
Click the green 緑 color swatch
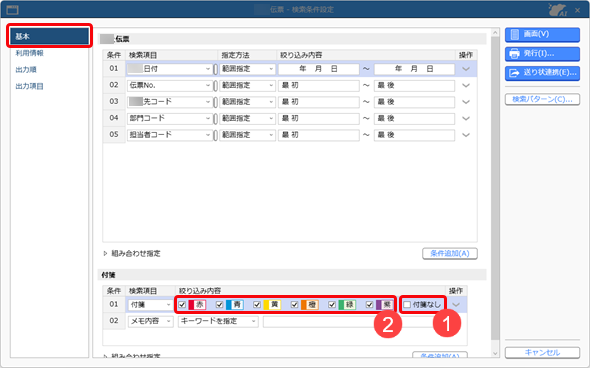click(347, 305)
